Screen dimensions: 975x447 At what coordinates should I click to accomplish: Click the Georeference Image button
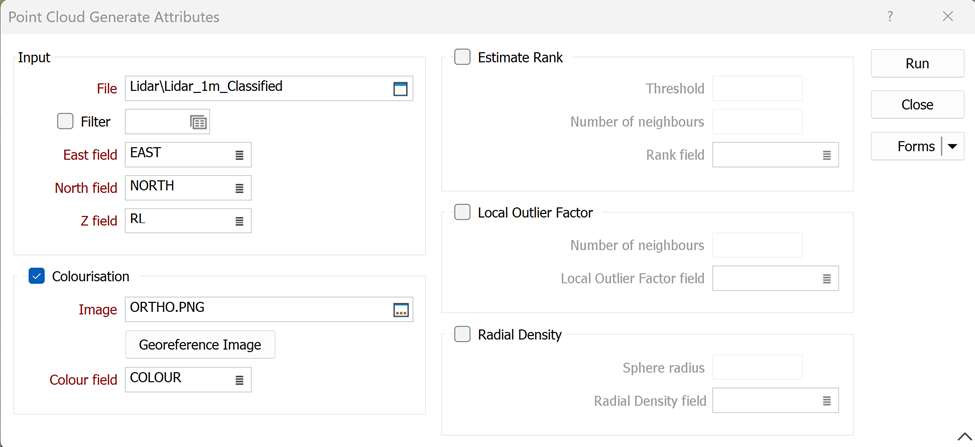point(200,345)
